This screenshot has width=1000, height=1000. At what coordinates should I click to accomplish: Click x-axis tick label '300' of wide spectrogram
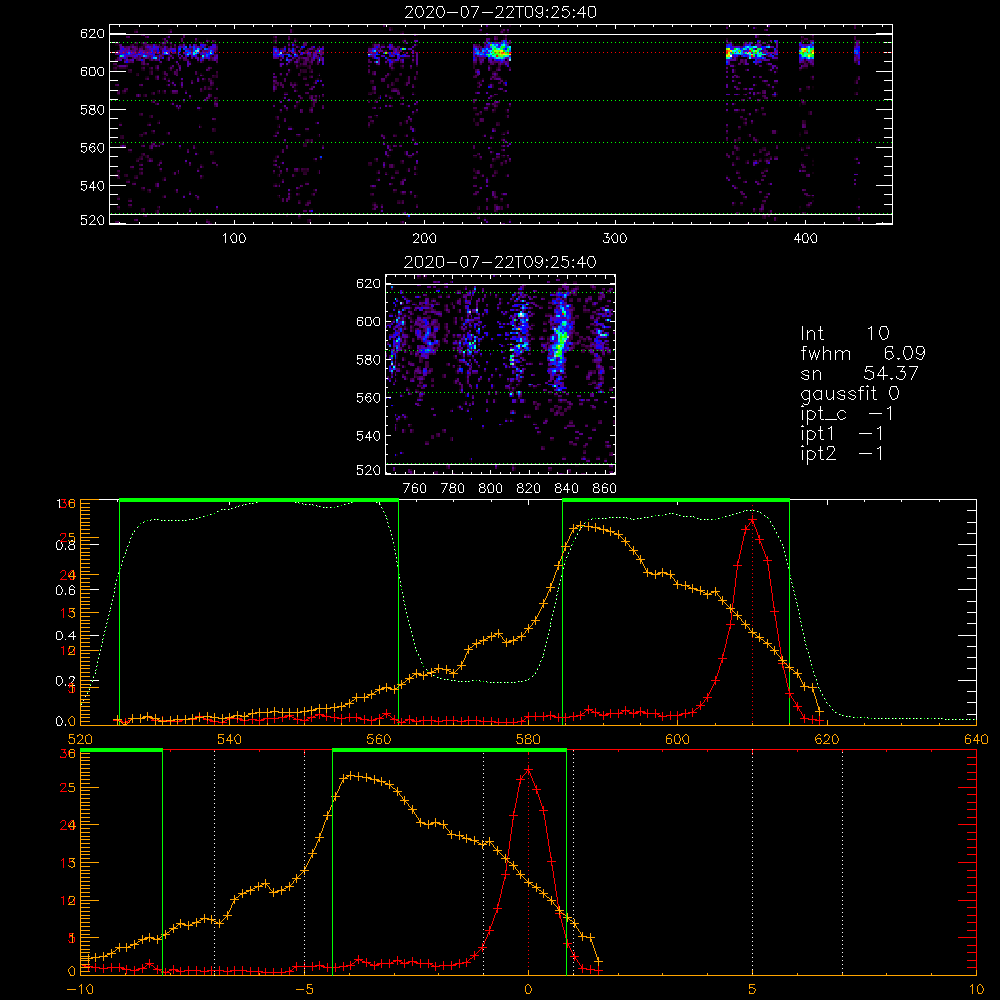tap(615, 239)
